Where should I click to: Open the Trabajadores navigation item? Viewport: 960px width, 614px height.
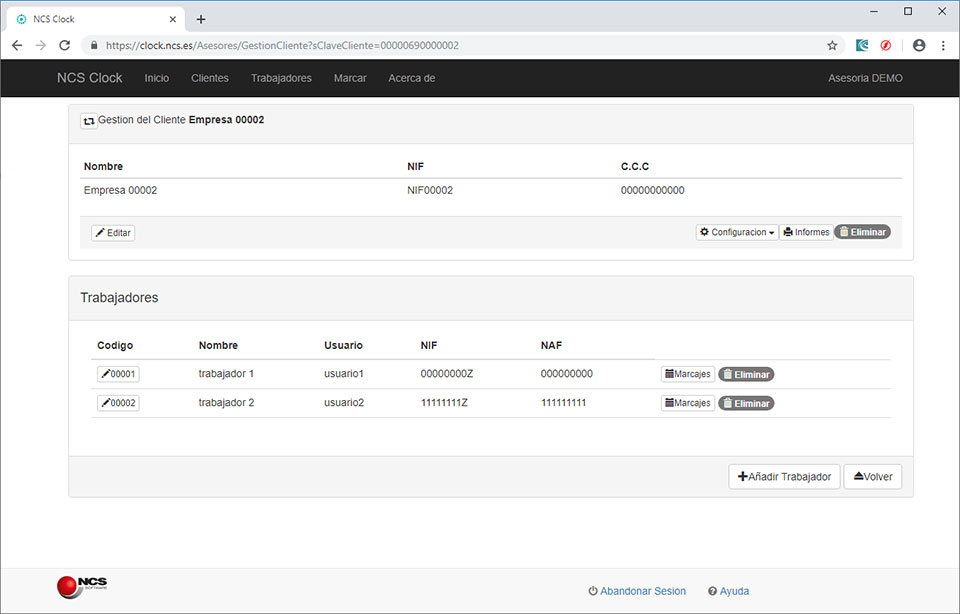coord(281,78)
